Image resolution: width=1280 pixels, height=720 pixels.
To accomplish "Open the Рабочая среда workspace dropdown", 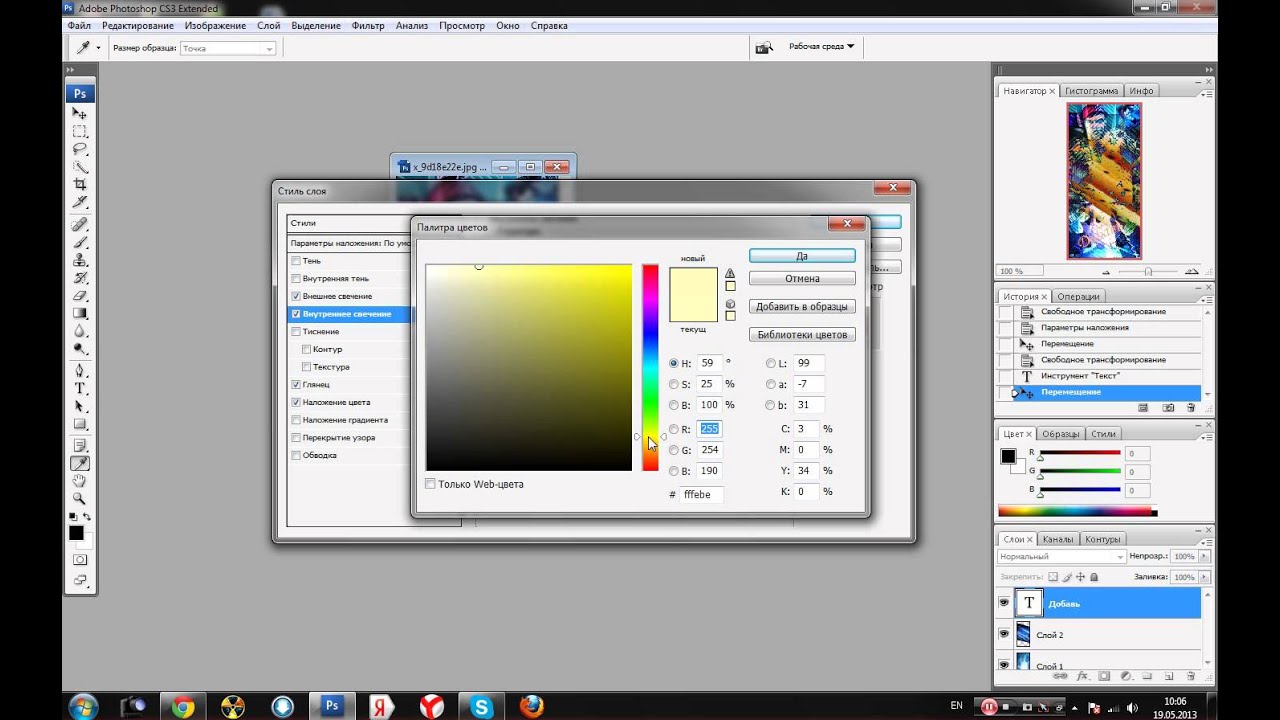I will [821, 46].
